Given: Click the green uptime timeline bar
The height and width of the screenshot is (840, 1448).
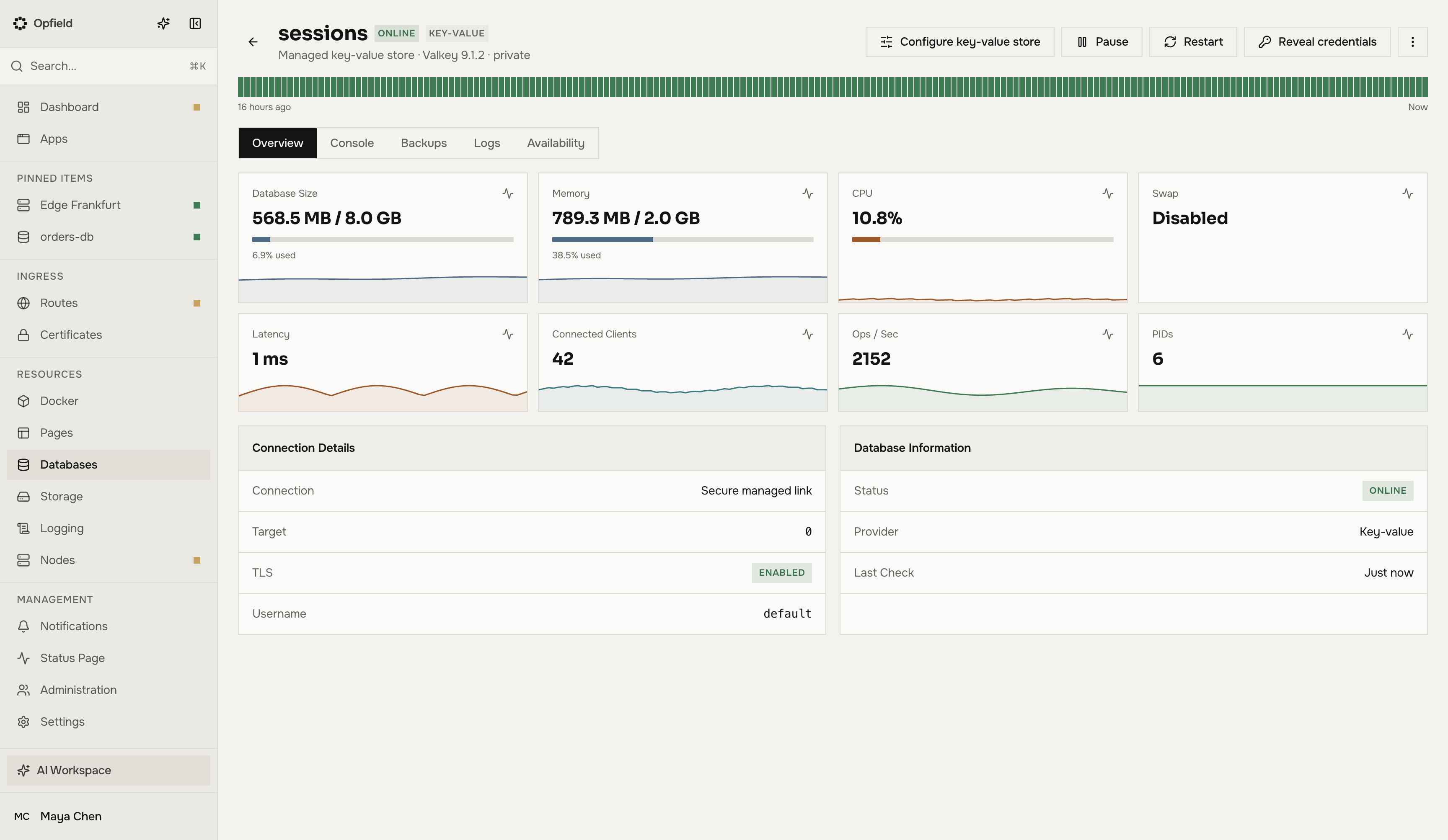Looking at the screenshot, I should tap(833, 87).
